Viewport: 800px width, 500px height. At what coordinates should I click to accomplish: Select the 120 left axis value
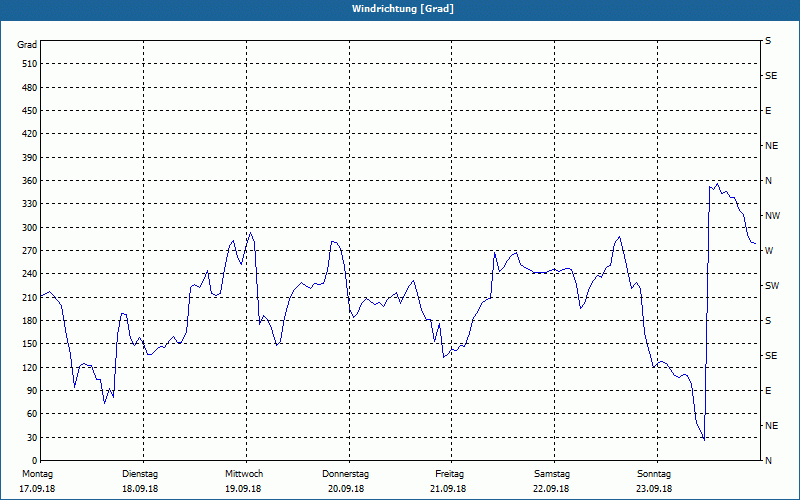coord(30,367)
